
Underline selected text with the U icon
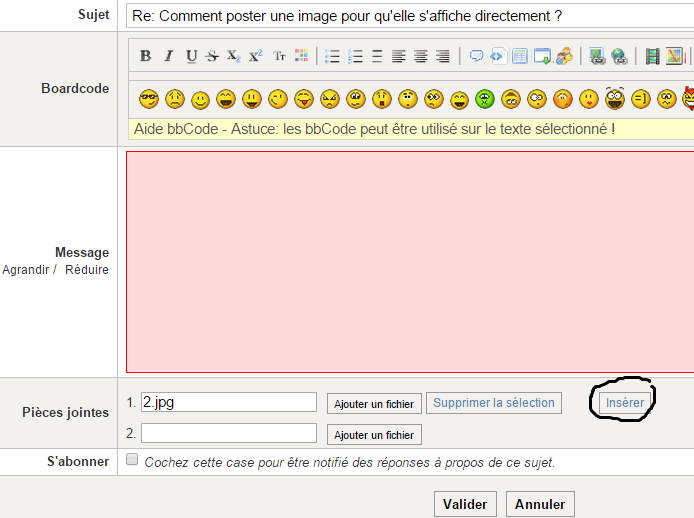(191, 56)
